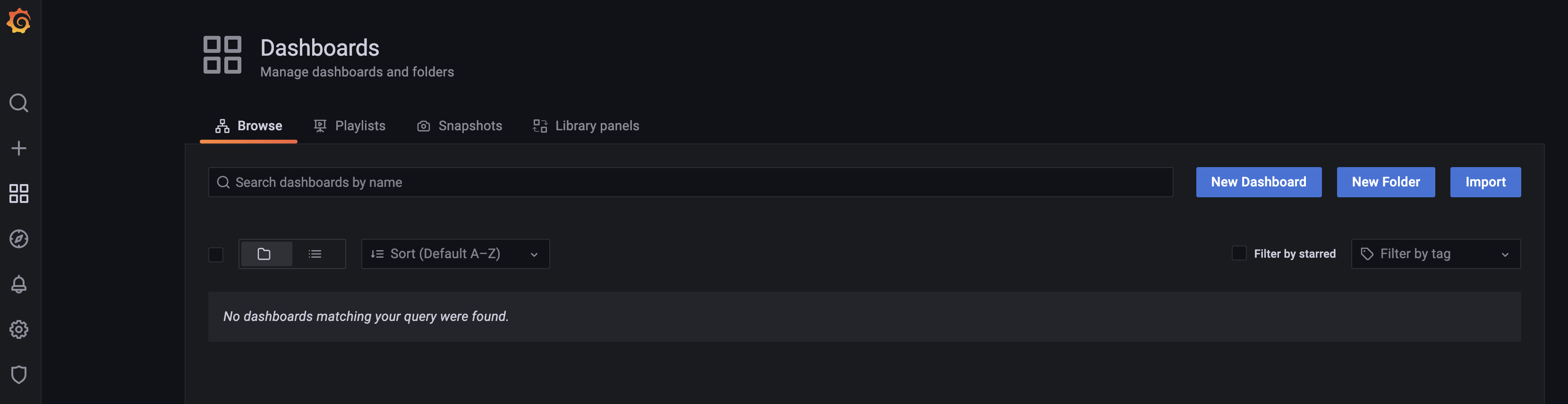Screen dimensions: 1568x404
Task: Click the Create (plus) sidebar icon
Action: click(x=19, y=148)
